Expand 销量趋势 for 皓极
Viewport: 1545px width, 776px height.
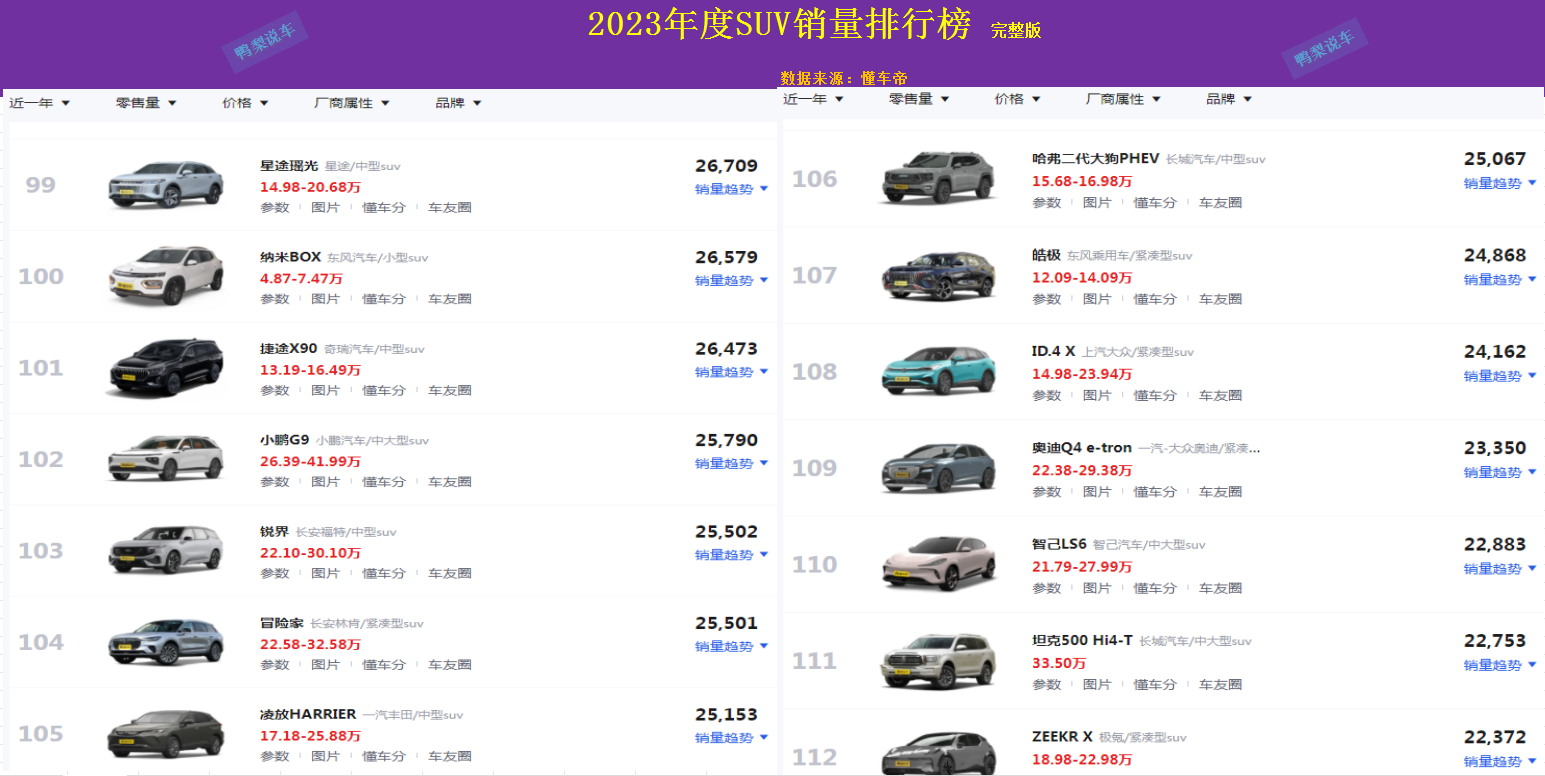[x=1501, y=280]
